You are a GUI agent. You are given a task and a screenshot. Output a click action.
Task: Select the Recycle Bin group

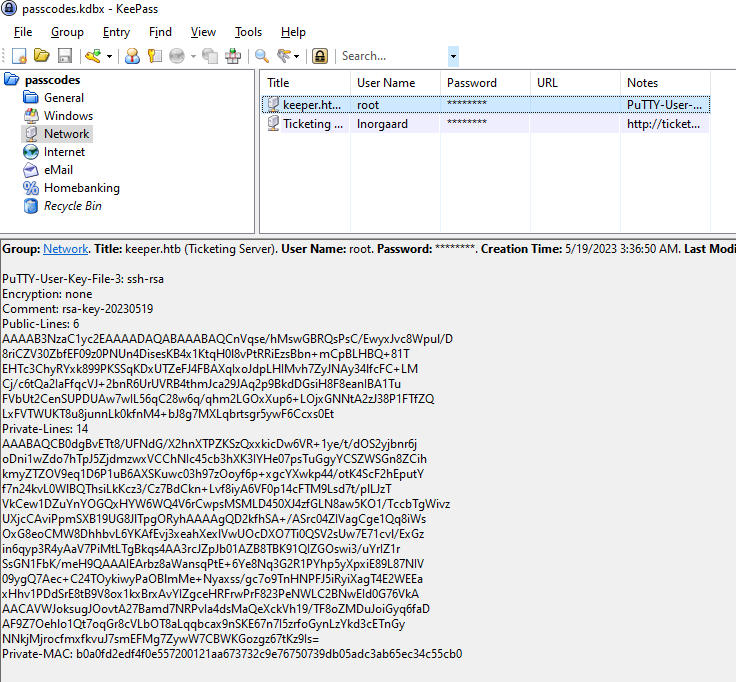(72, 206)
